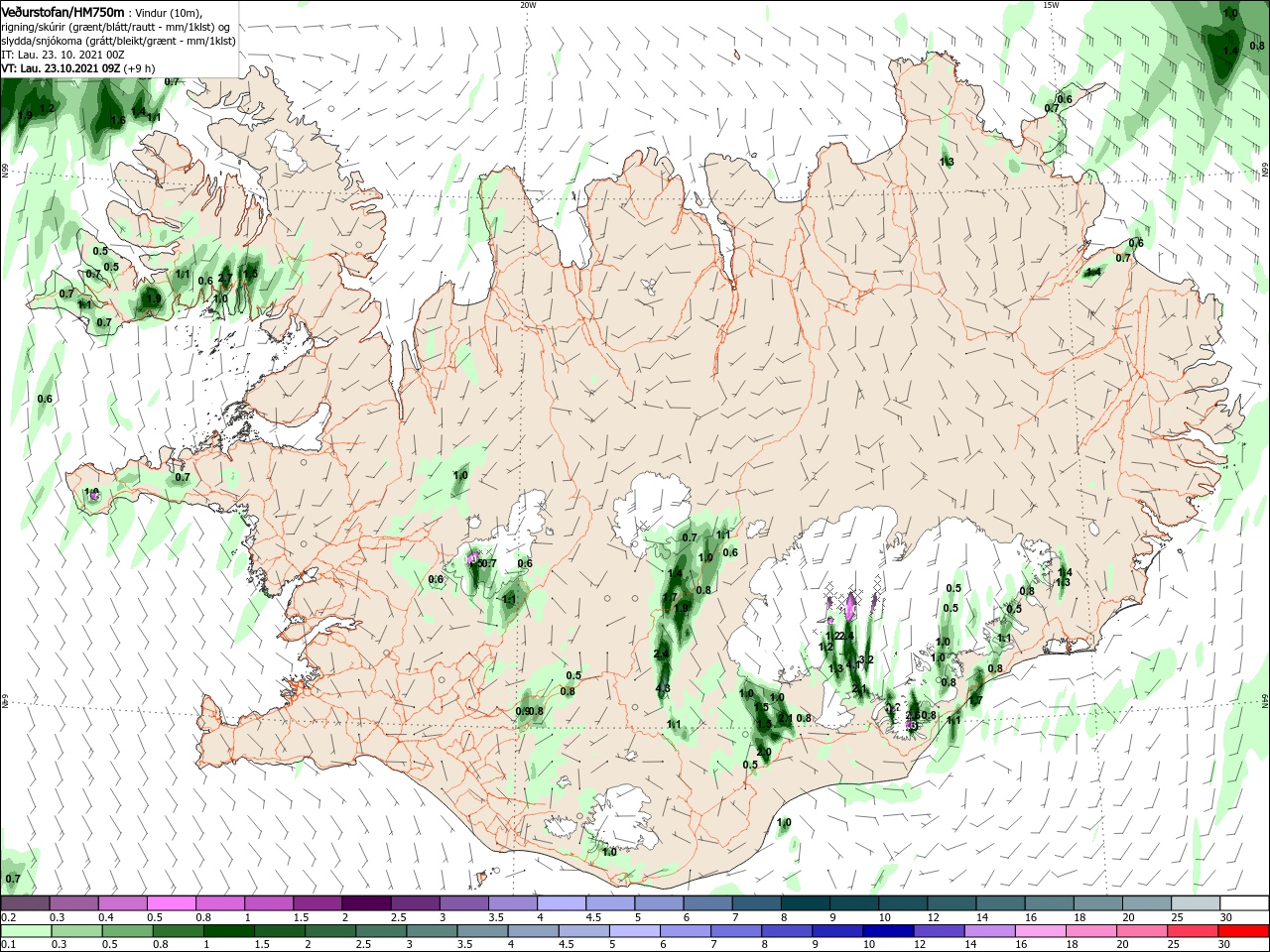Click the 2.0 precipitation value on the map
The width and height of the screenshot is (1270, 952).
click(x=764, y=753)
